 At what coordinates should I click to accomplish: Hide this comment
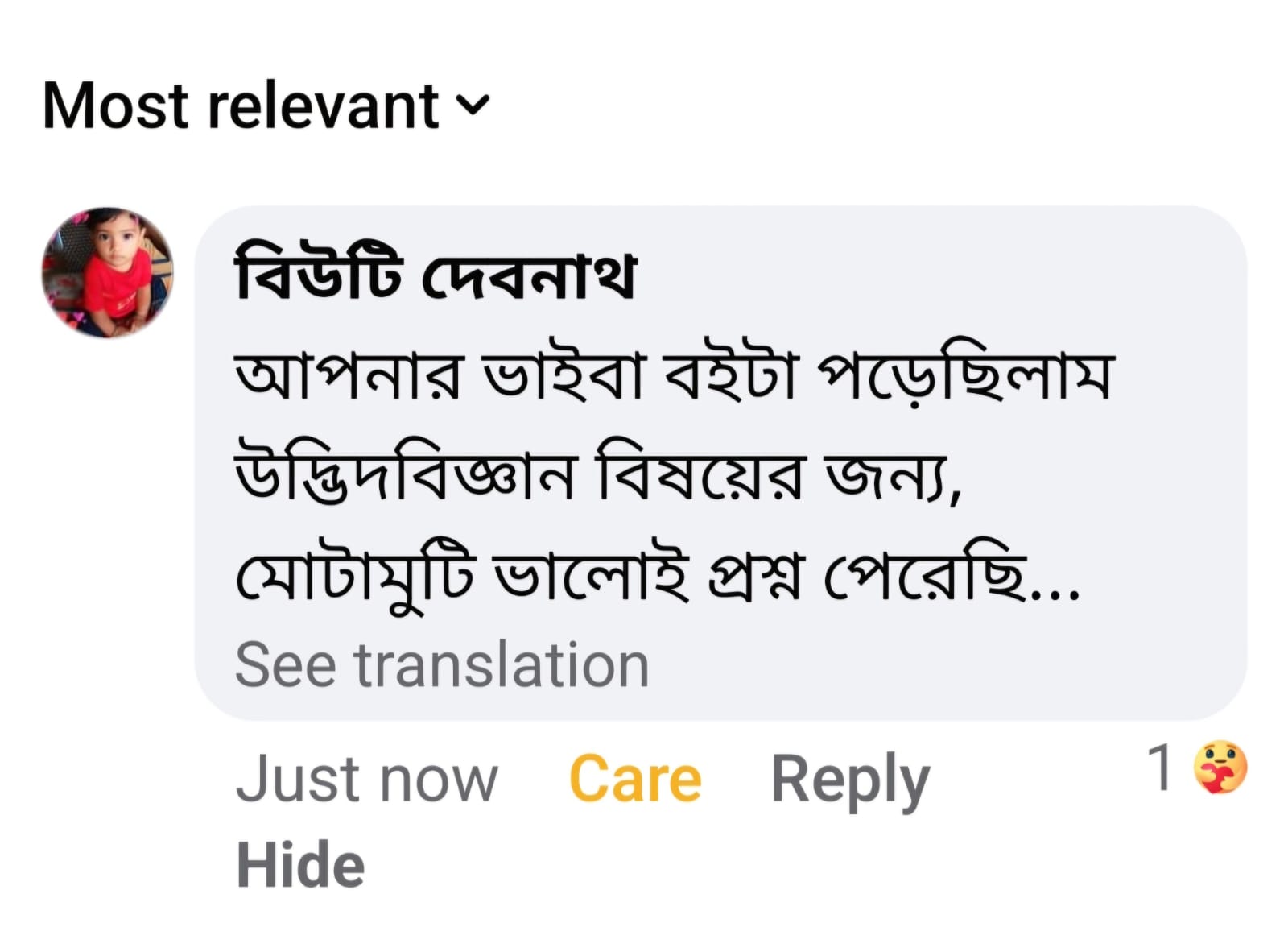point(300,865)
